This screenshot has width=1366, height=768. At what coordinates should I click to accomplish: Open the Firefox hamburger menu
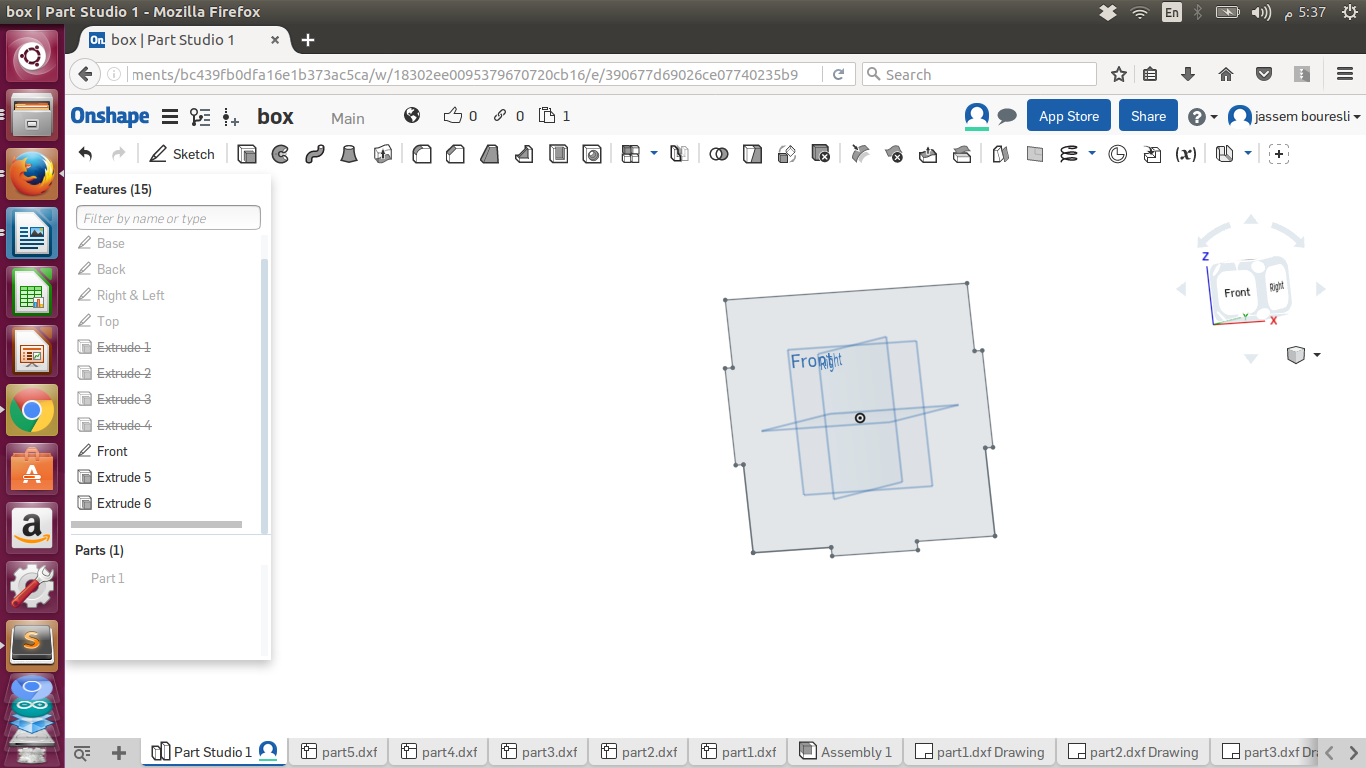point(1345,74)
